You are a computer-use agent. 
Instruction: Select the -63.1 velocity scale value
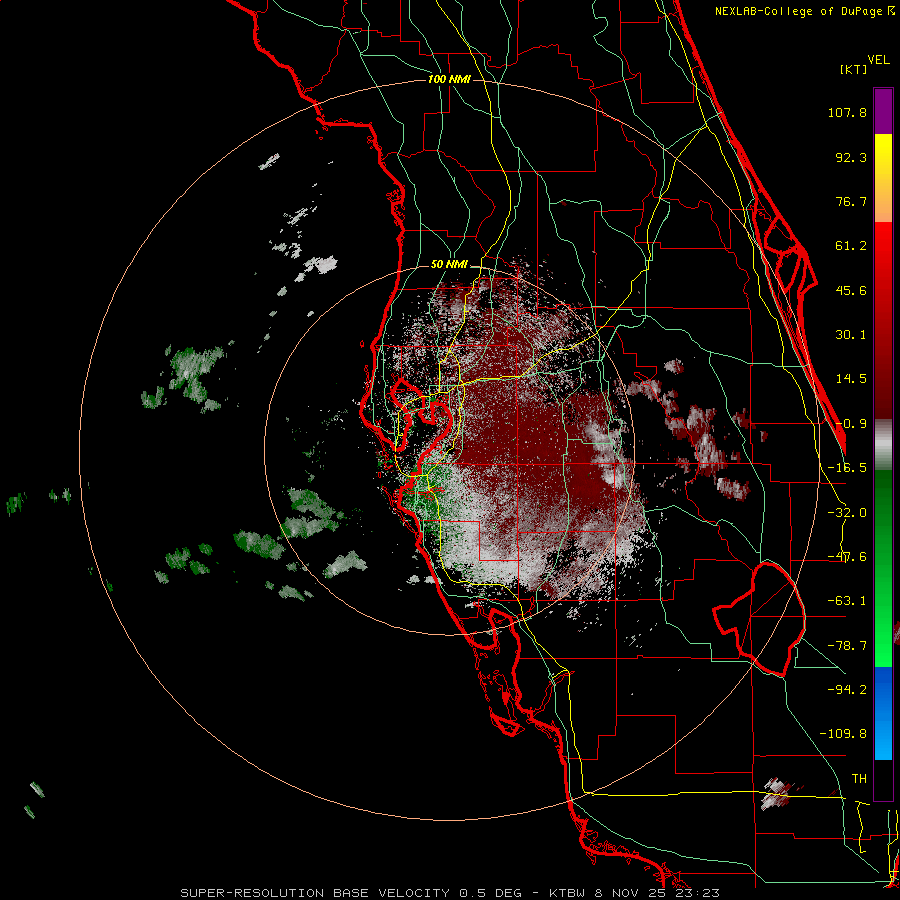coord(847,601)
